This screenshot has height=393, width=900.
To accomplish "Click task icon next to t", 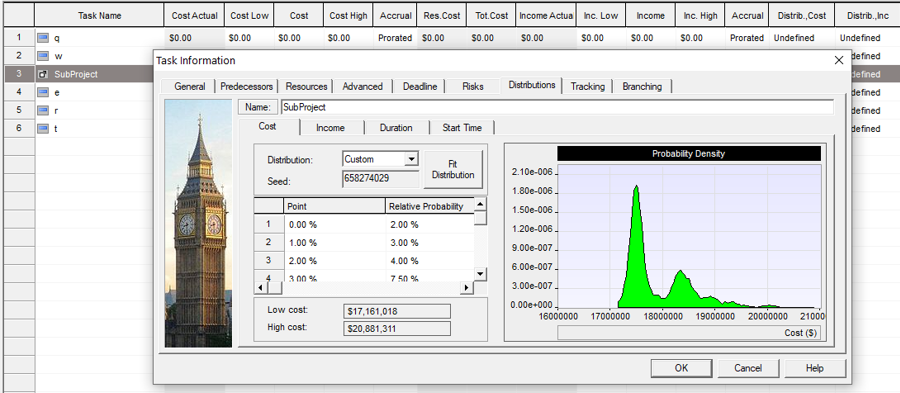I will pos(43,129).
